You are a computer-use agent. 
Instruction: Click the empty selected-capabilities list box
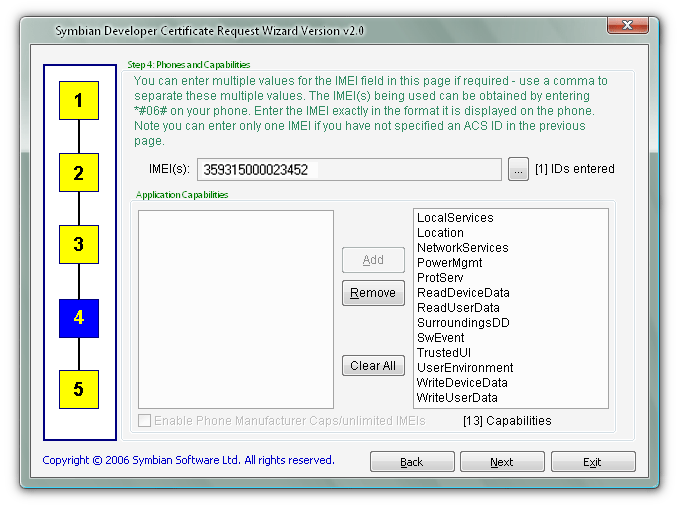coord(236,309)
